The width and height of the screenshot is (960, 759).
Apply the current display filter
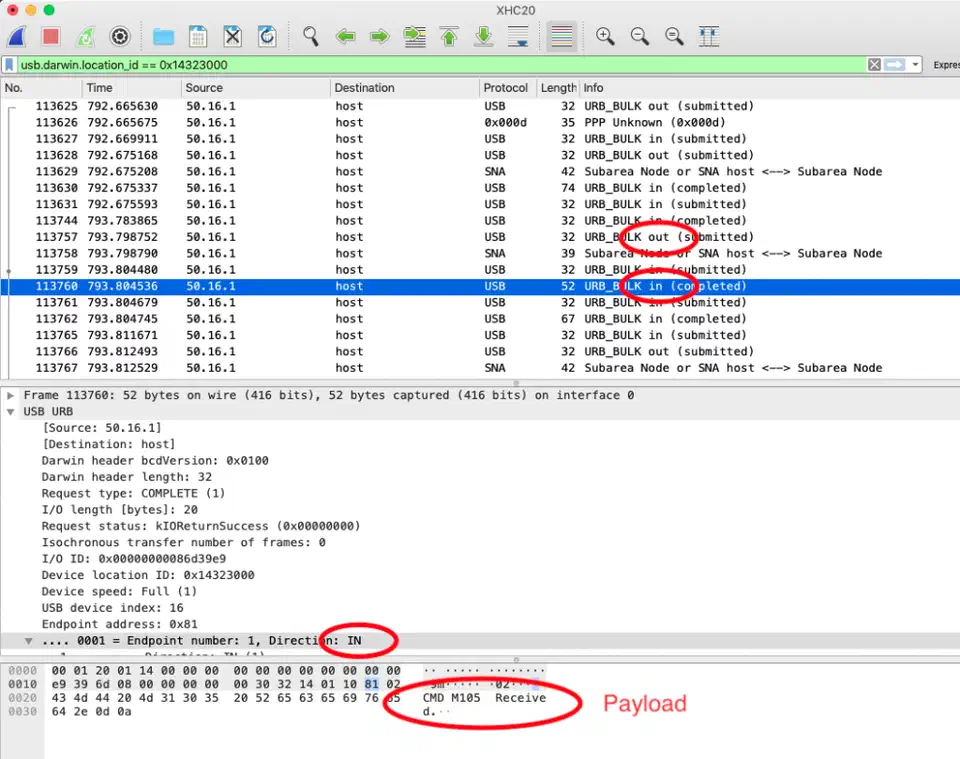894,63
